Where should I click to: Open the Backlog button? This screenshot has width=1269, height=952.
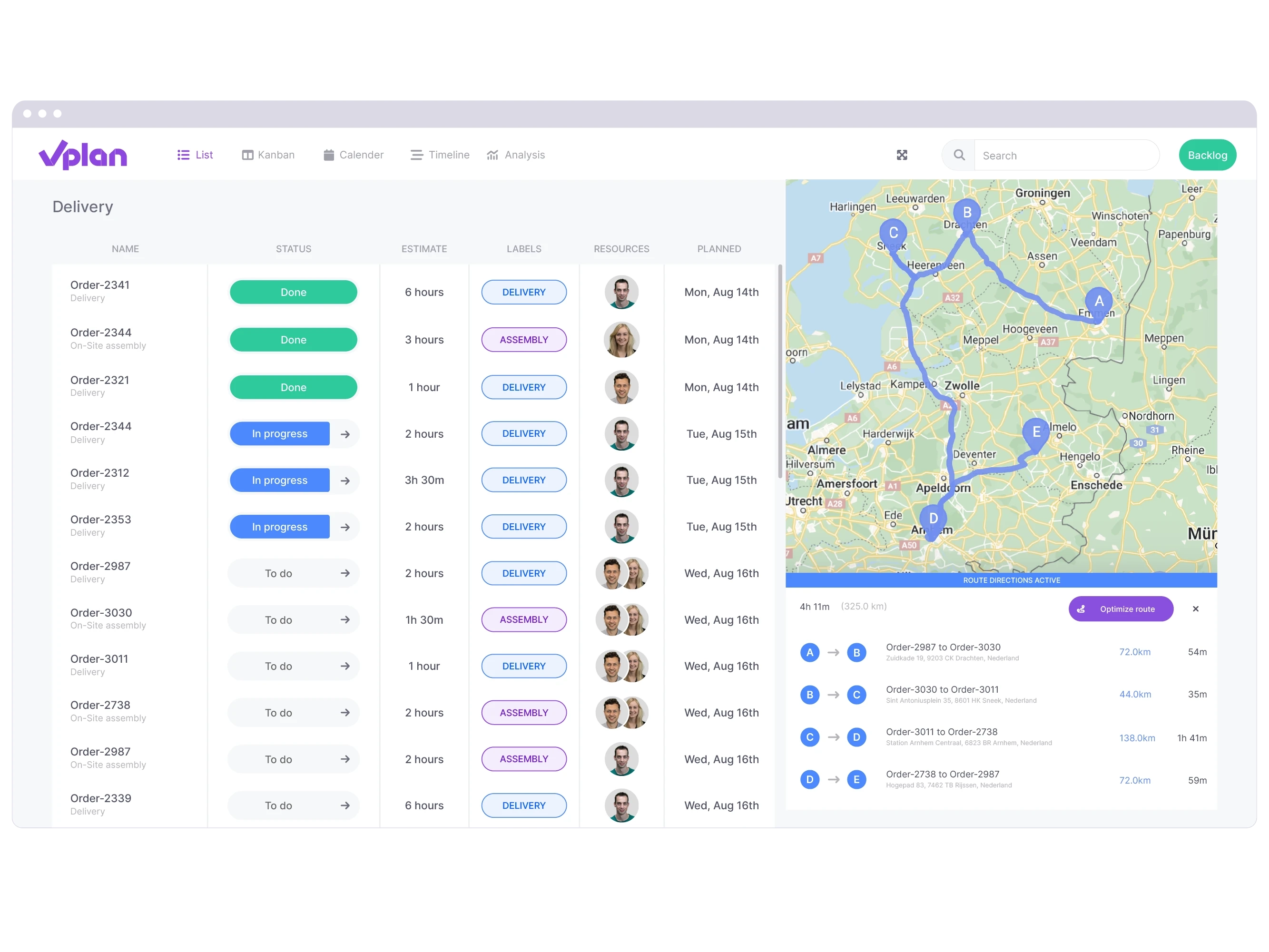click(x=1206, y=155)
